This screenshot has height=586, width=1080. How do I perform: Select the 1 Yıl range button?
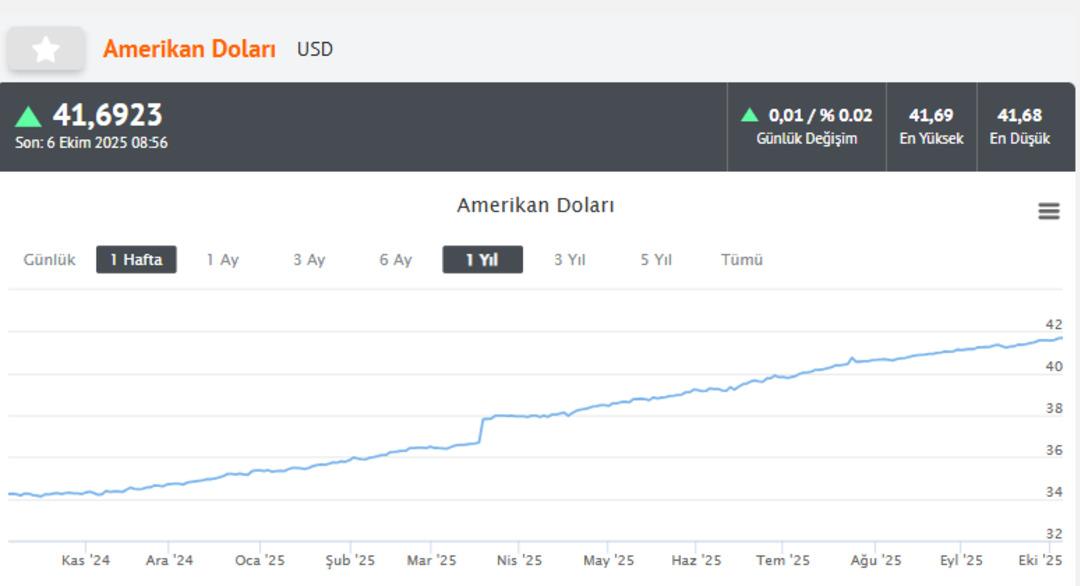click(482, 260)
